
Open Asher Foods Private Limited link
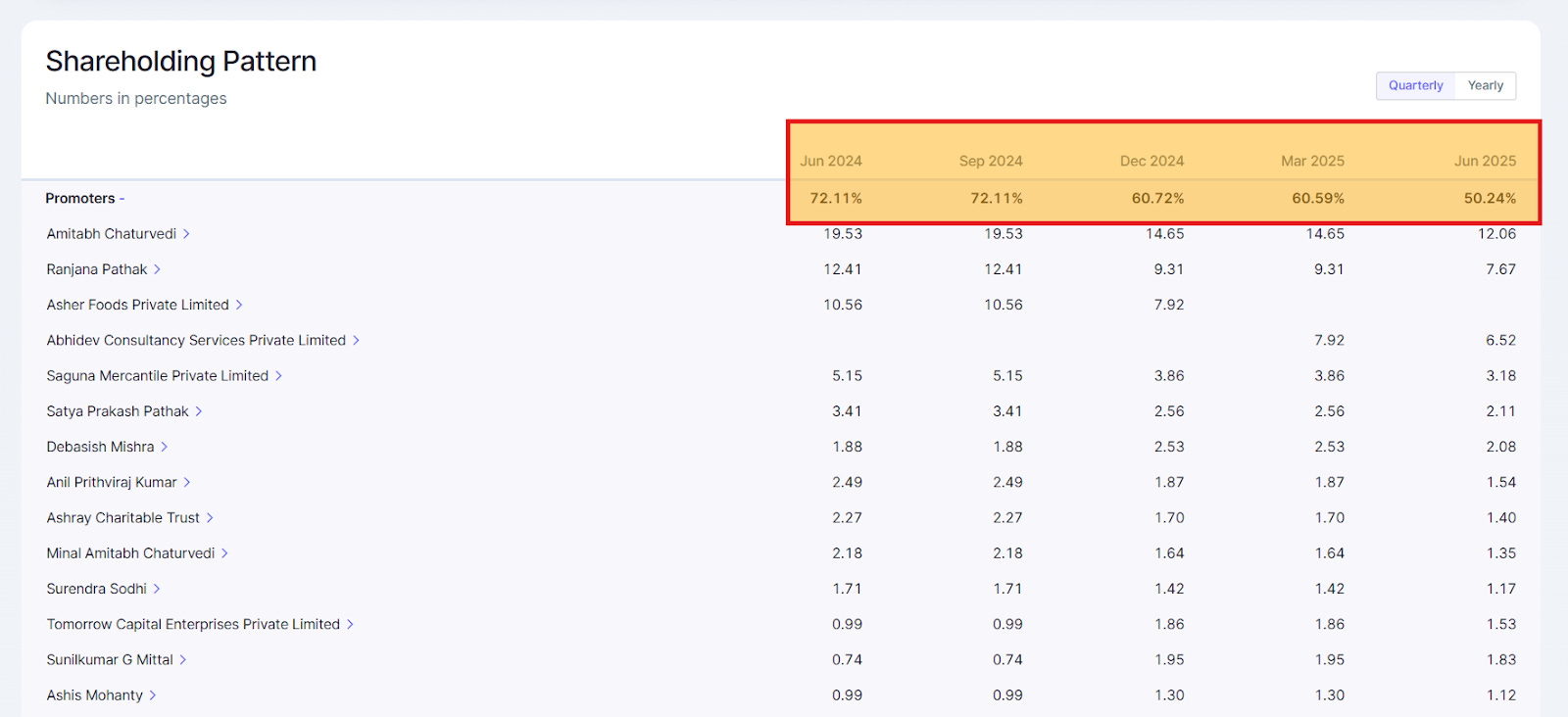pos(144,305)
